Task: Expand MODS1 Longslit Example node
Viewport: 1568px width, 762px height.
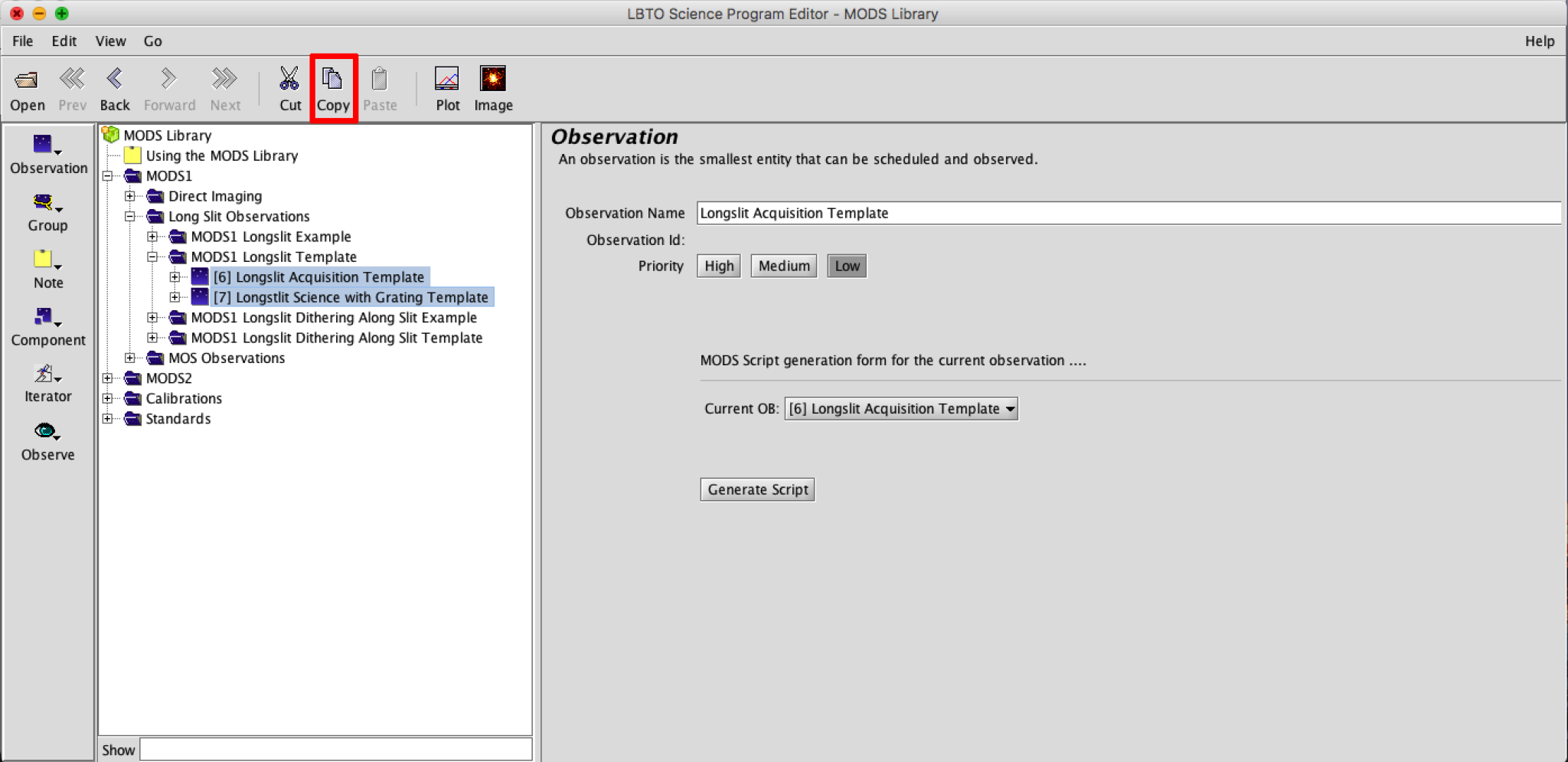Action: (x=152, y=237)
